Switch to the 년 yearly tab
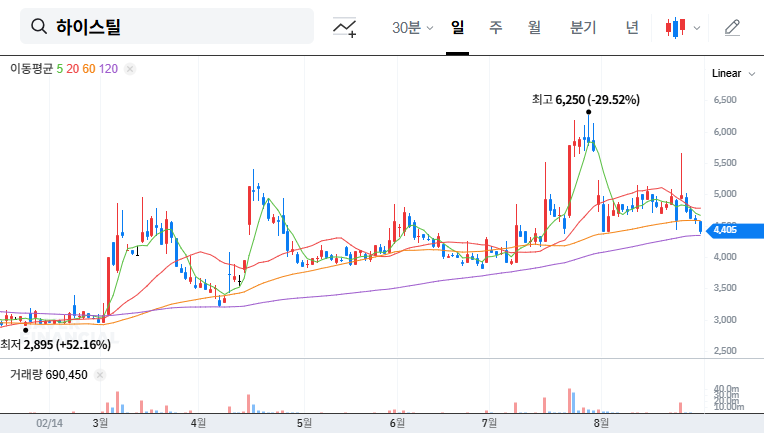Viewport: 764px width, 433px height. coord(632,27)
